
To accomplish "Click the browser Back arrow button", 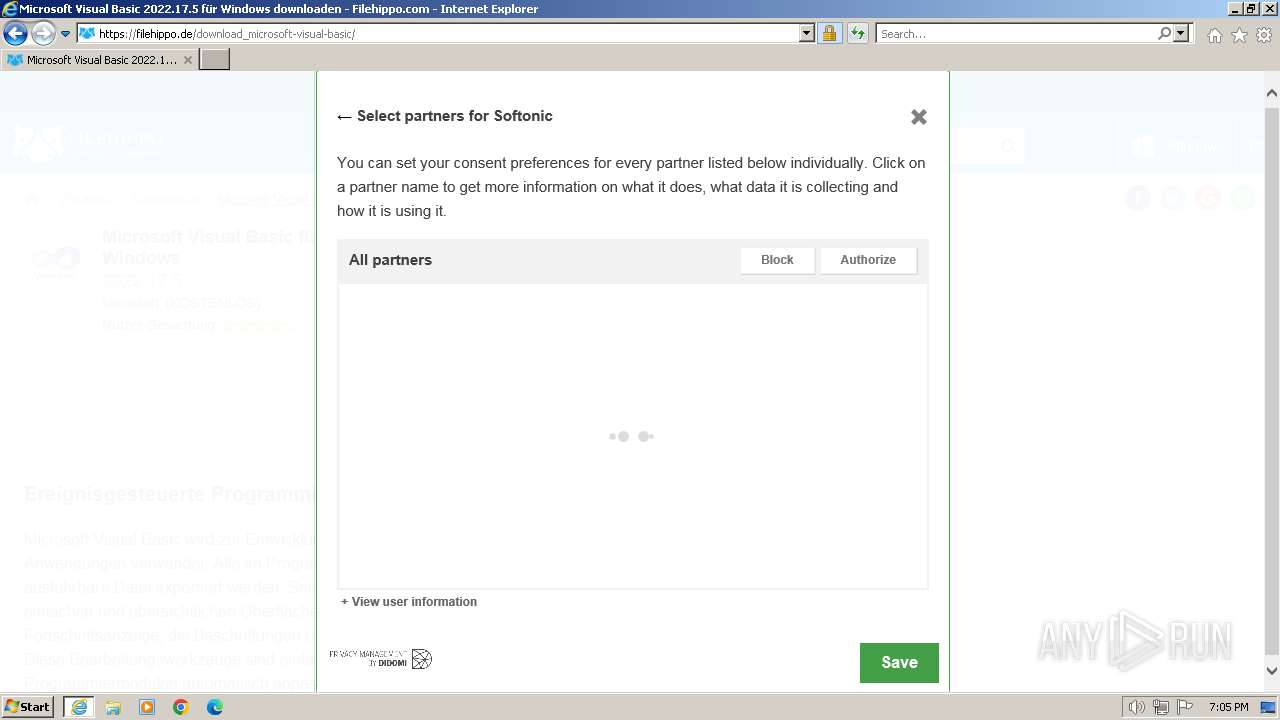I will [15, 33].
